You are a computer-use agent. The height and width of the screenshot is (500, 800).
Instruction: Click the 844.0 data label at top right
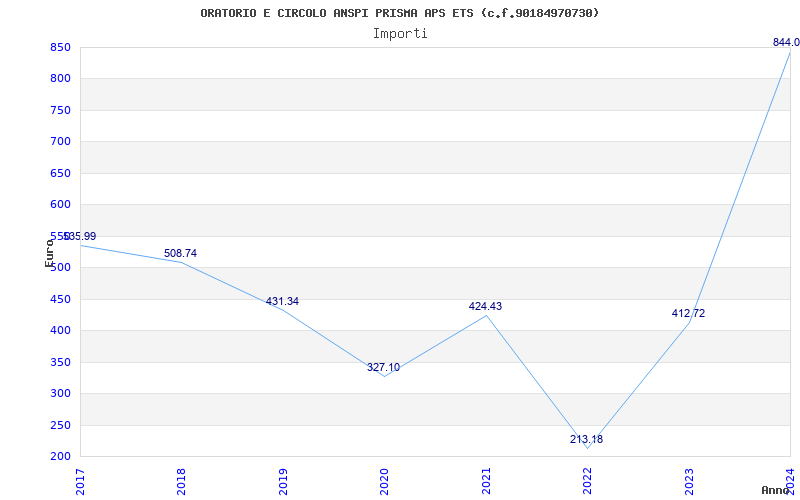pos(786,42)
